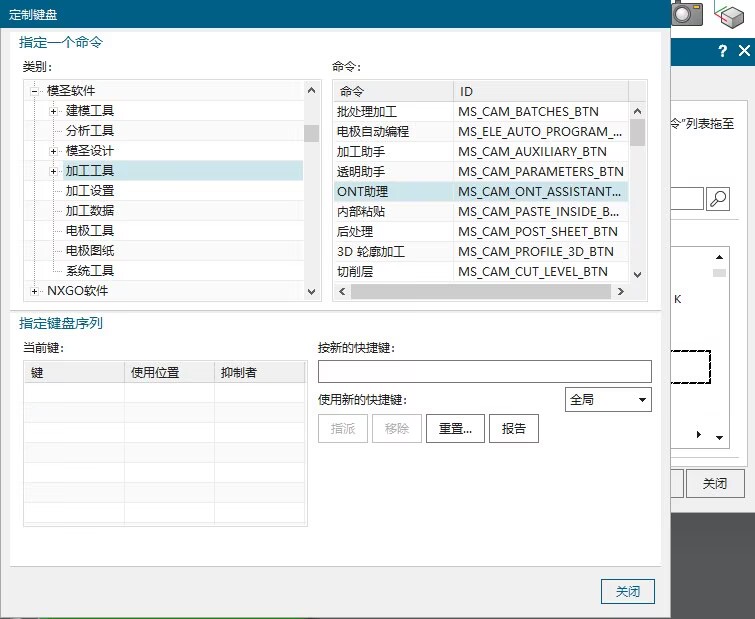Expand the 建模工具 tree node
The height and width of the screenshot is (619, 755).
[x=53, y=111]
